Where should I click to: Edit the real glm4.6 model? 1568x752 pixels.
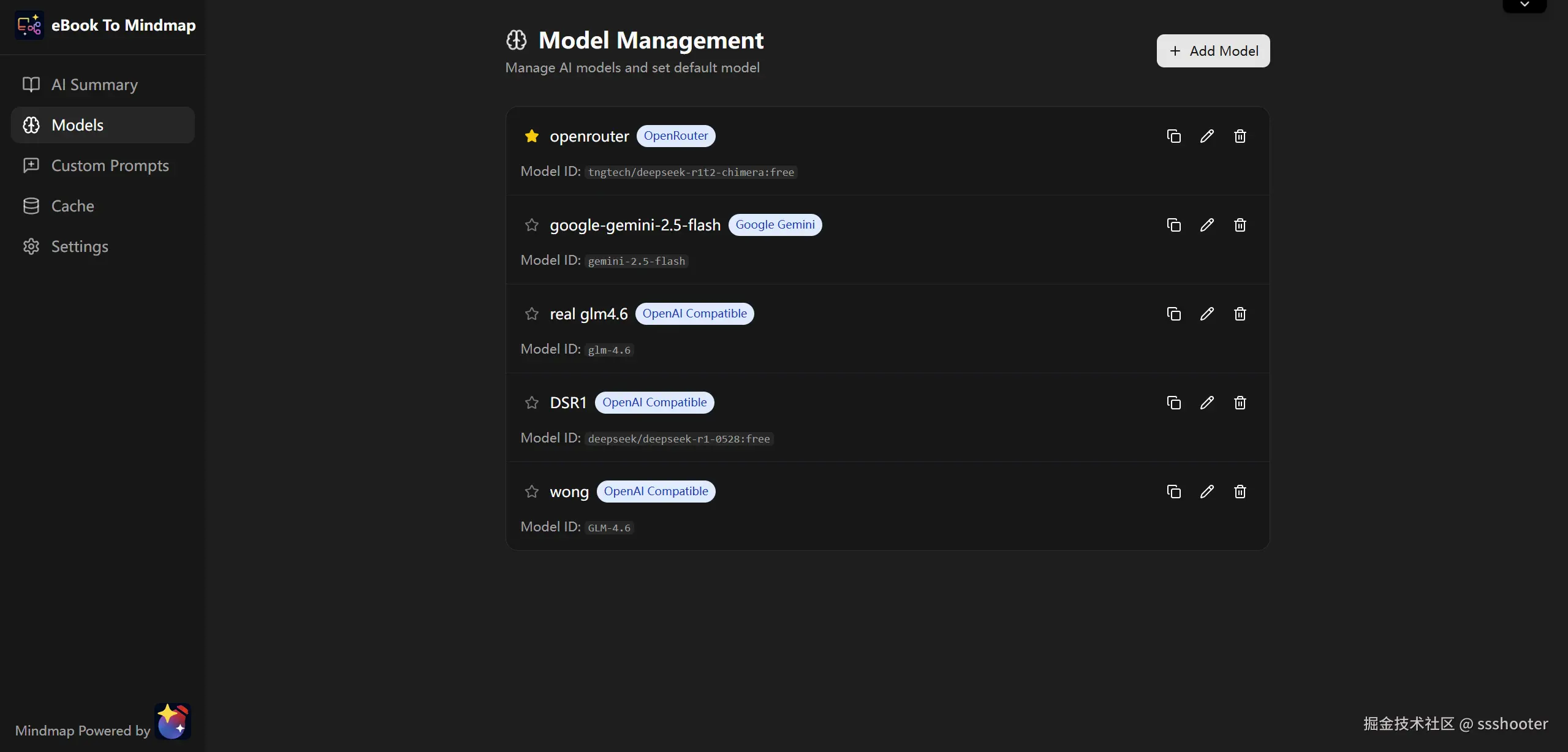(x=1206, y=314)
